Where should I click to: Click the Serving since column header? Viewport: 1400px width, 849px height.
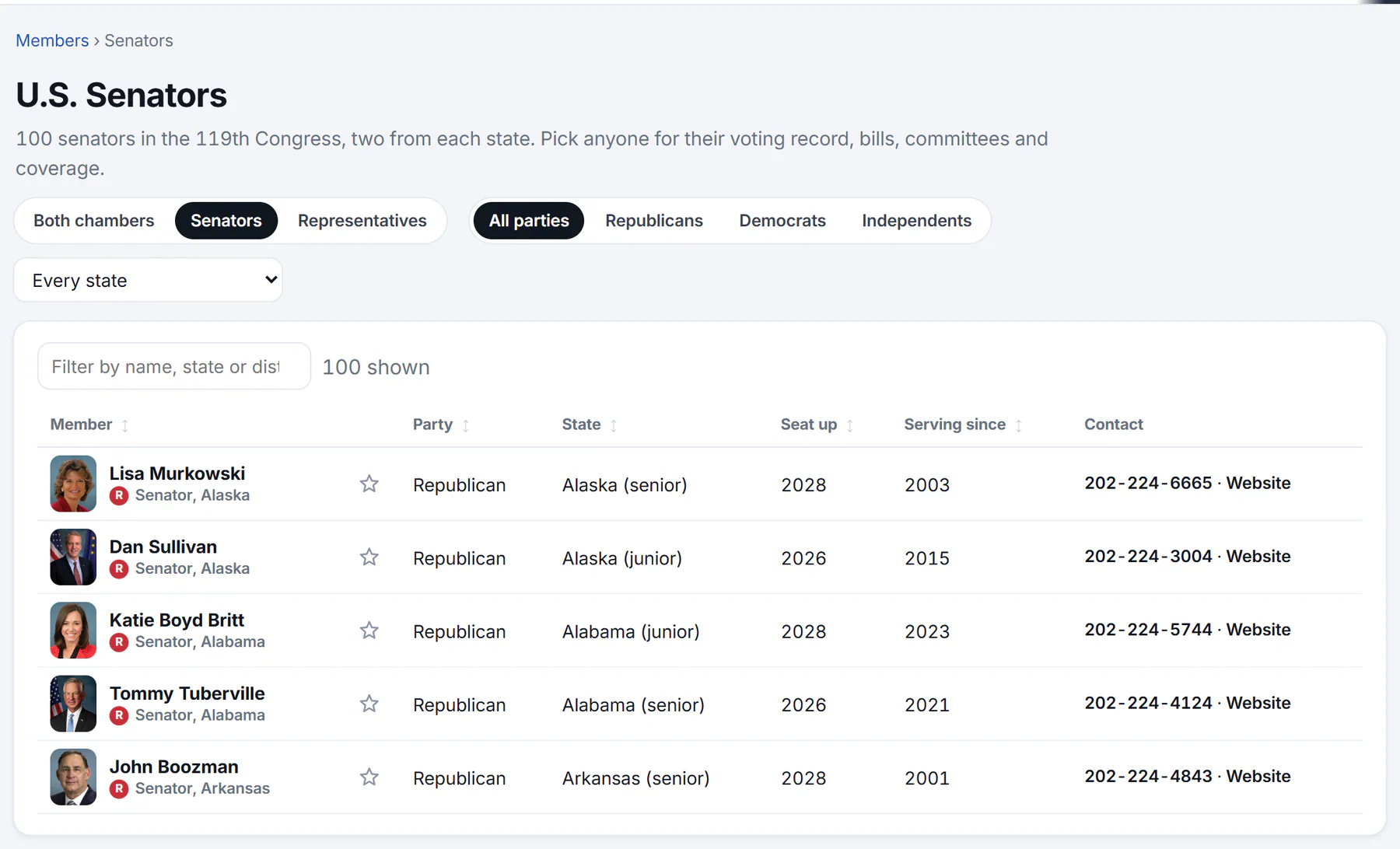click(x=955, y=424)
